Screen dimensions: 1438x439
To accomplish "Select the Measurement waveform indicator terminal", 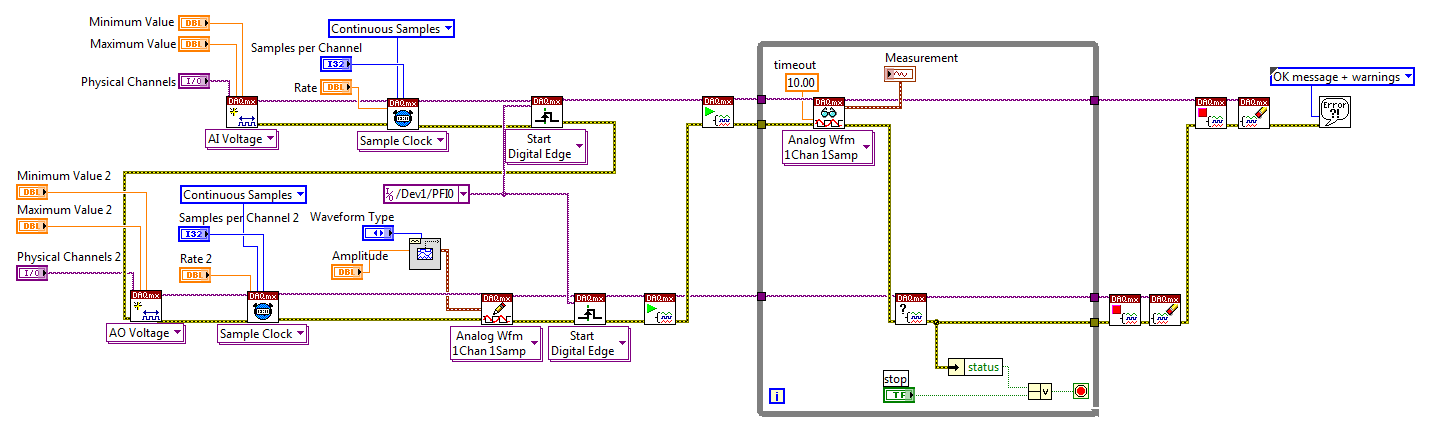I will (x=899, y=74).
